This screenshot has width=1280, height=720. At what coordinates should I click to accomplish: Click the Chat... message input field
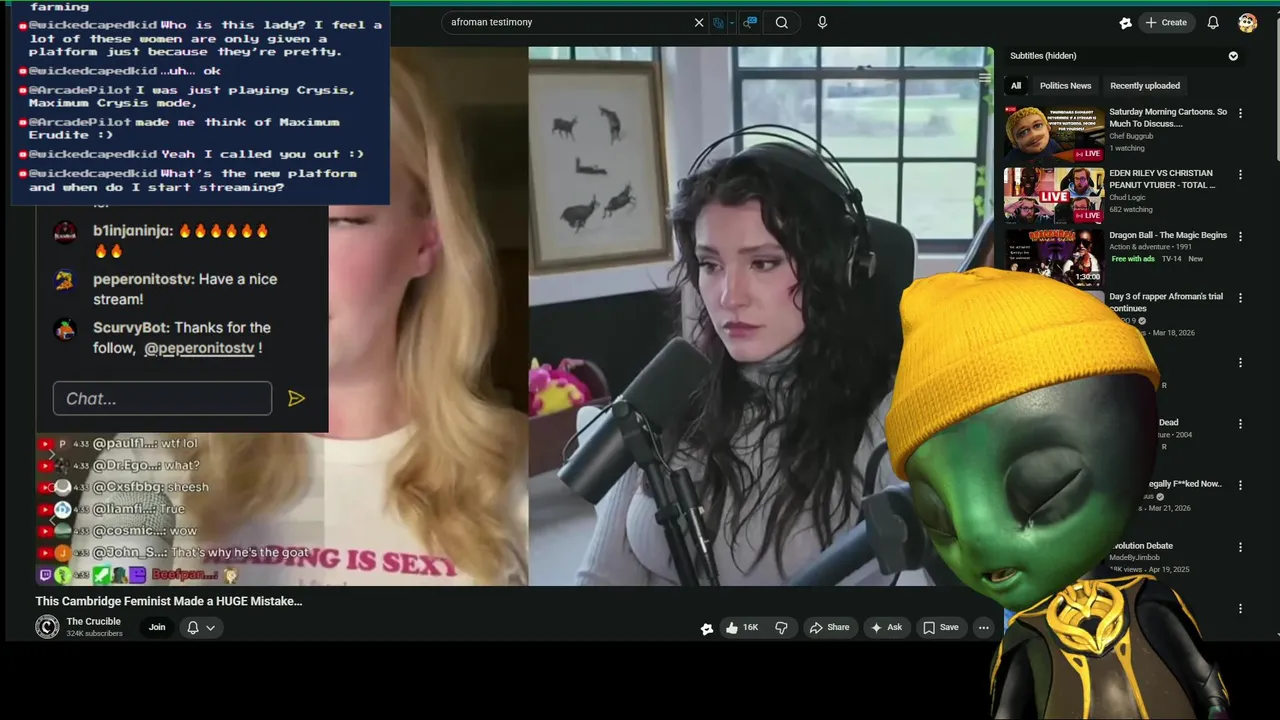[x=162, y=398]
